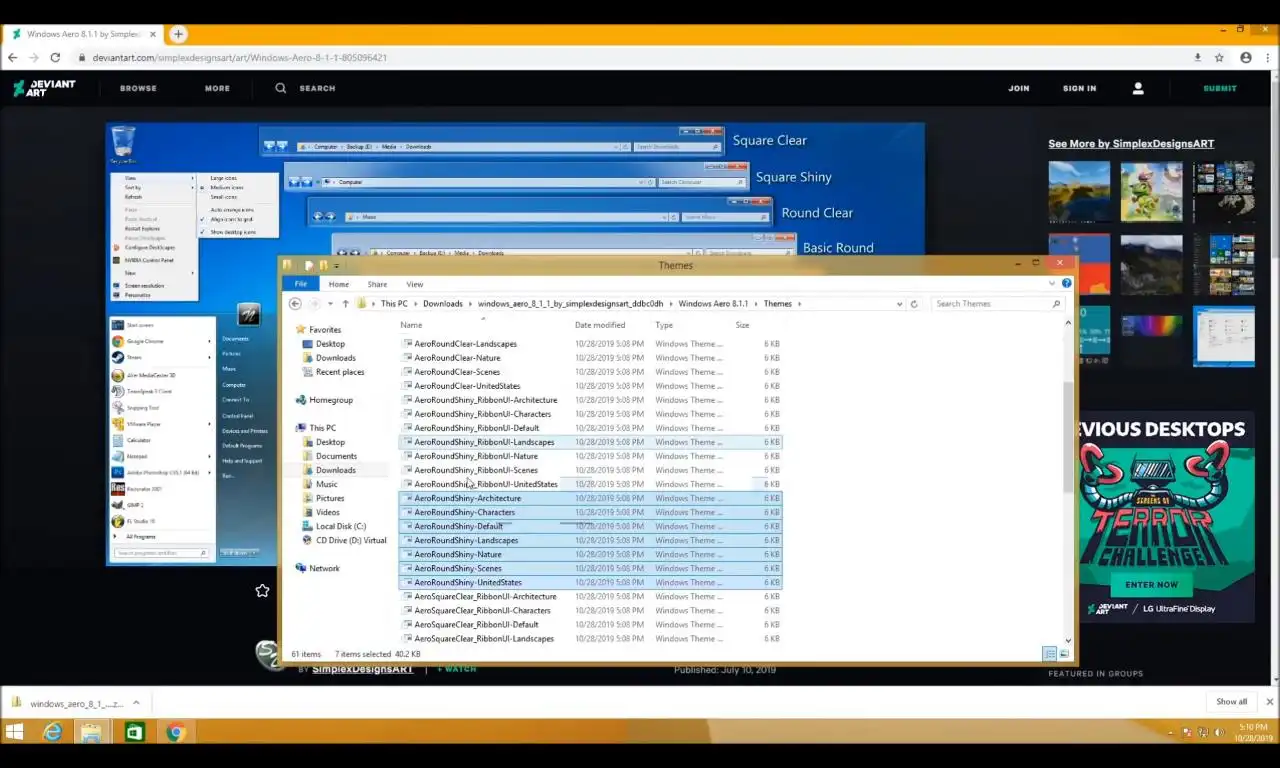This screenshot has height=768, width=1280.
Task: Switch to details view in Explorer status bar
Action: (1049, 654)
